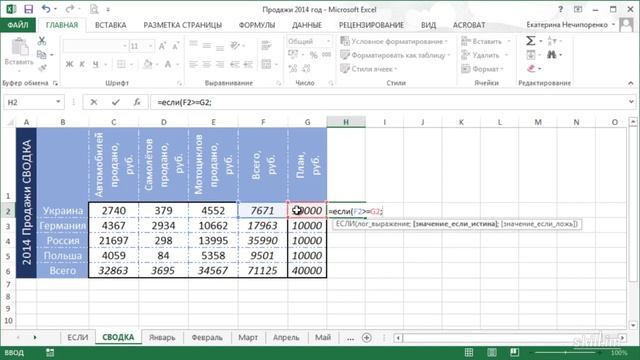Viewport: 640px width, 360px height.
Task: Click the Paste (Вставить) clipboard icon
Action: click(x=19, y=47)
